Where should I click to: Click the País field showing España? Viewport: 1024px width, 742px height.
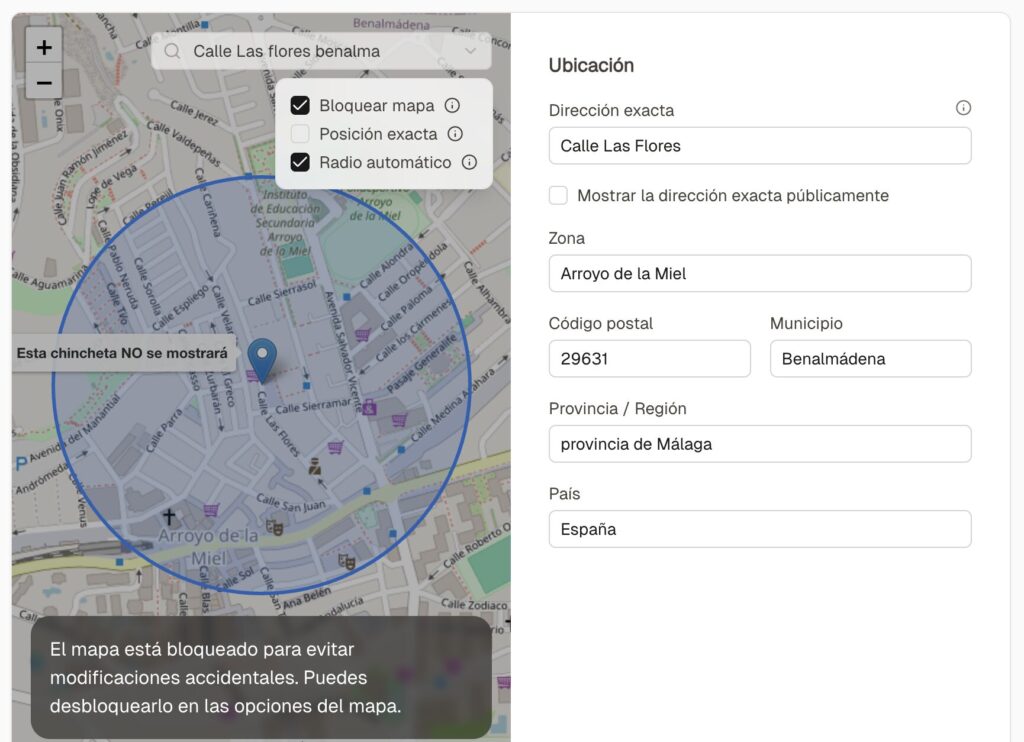click(760, 529)
